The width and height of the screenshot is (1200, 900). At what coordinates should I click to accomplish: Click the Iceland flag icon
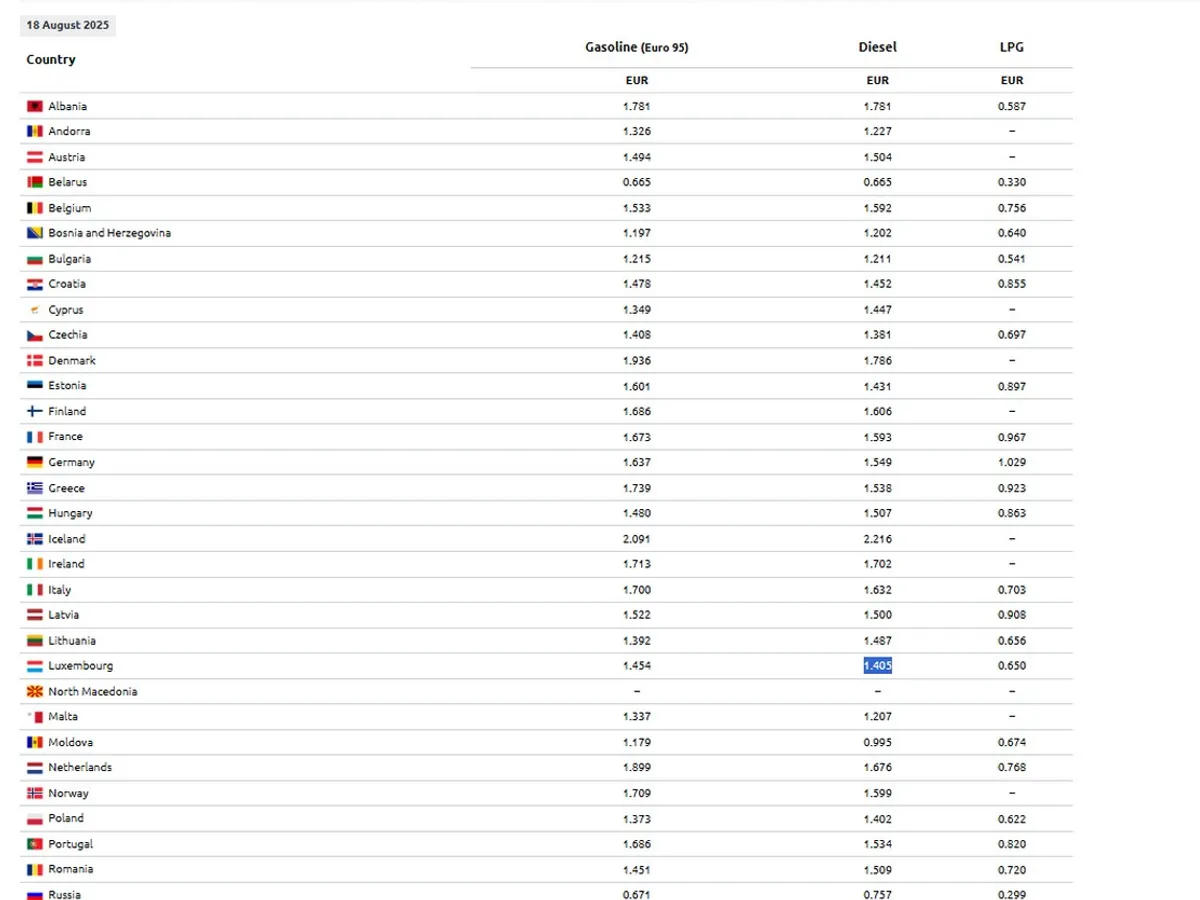35,539
